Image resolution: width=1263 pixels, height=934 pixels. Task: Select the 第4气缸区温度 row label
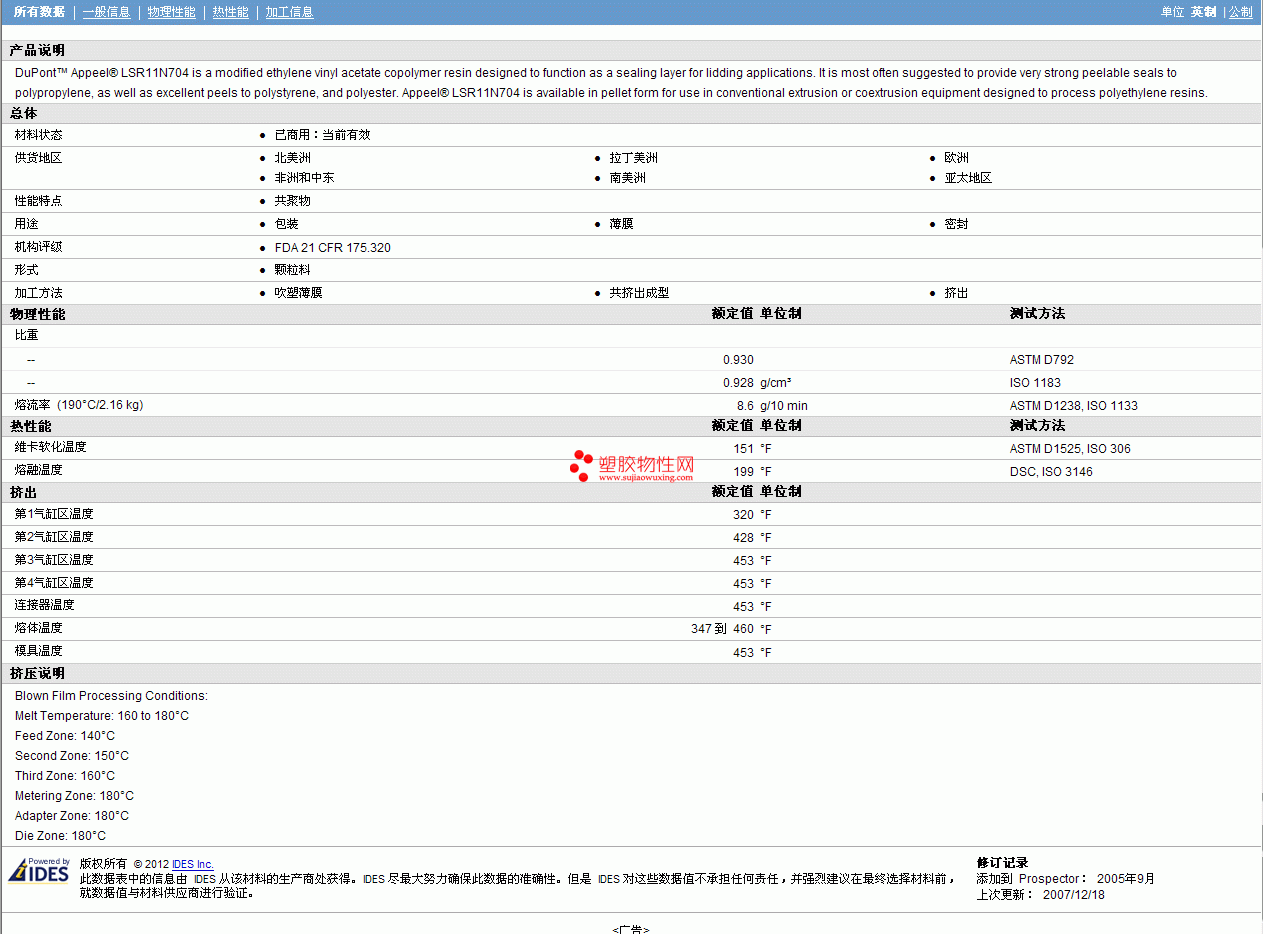click(54, 583)
